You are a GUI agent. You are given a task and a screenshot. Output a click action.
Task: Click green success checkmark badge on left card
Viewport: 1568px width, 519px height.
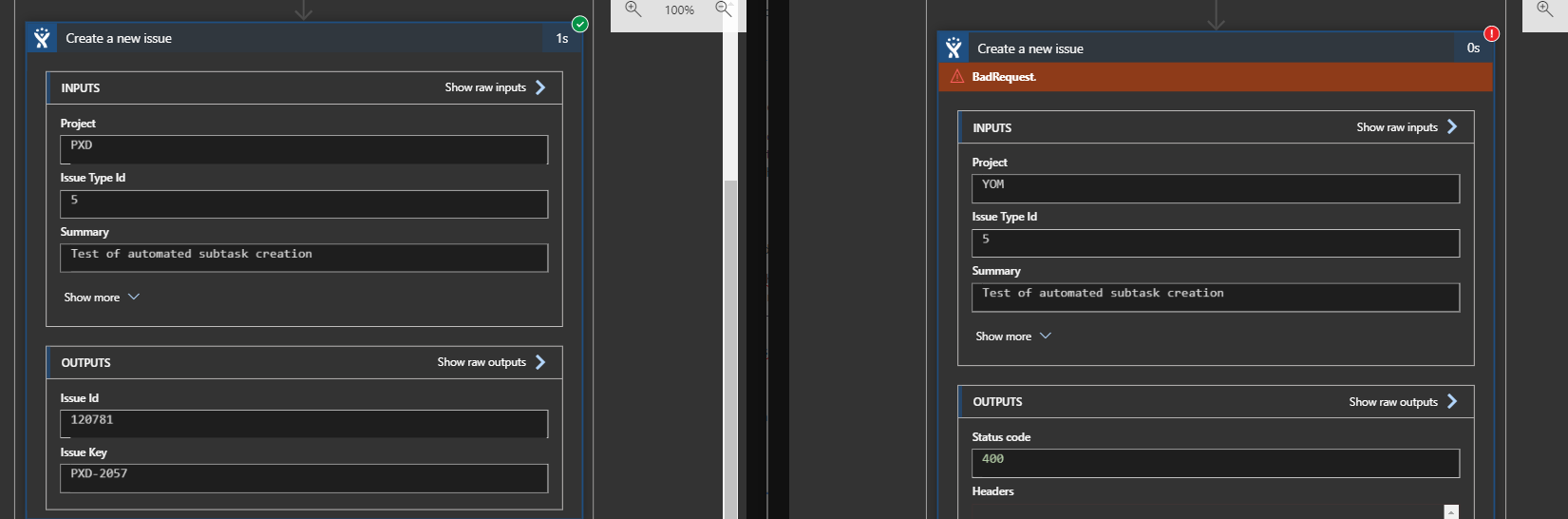point(580,24)
